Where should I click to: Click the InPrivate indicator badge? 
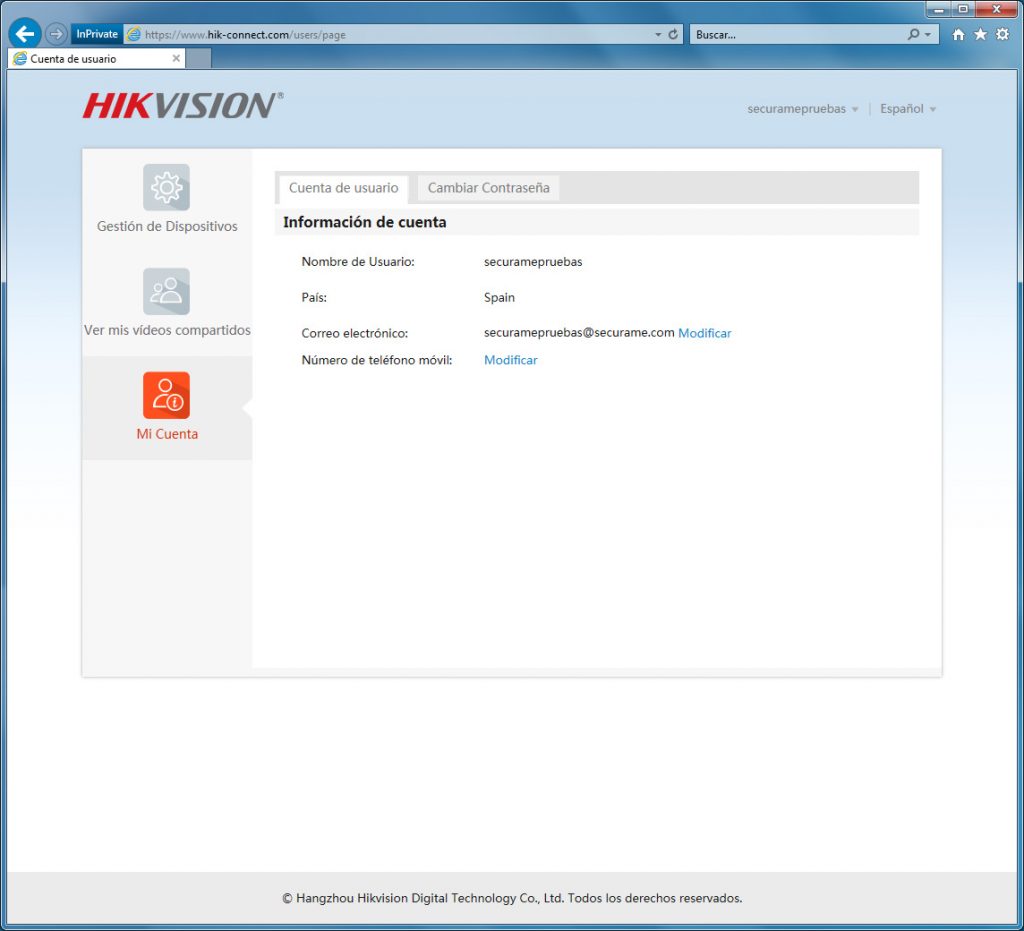(97, 34)
